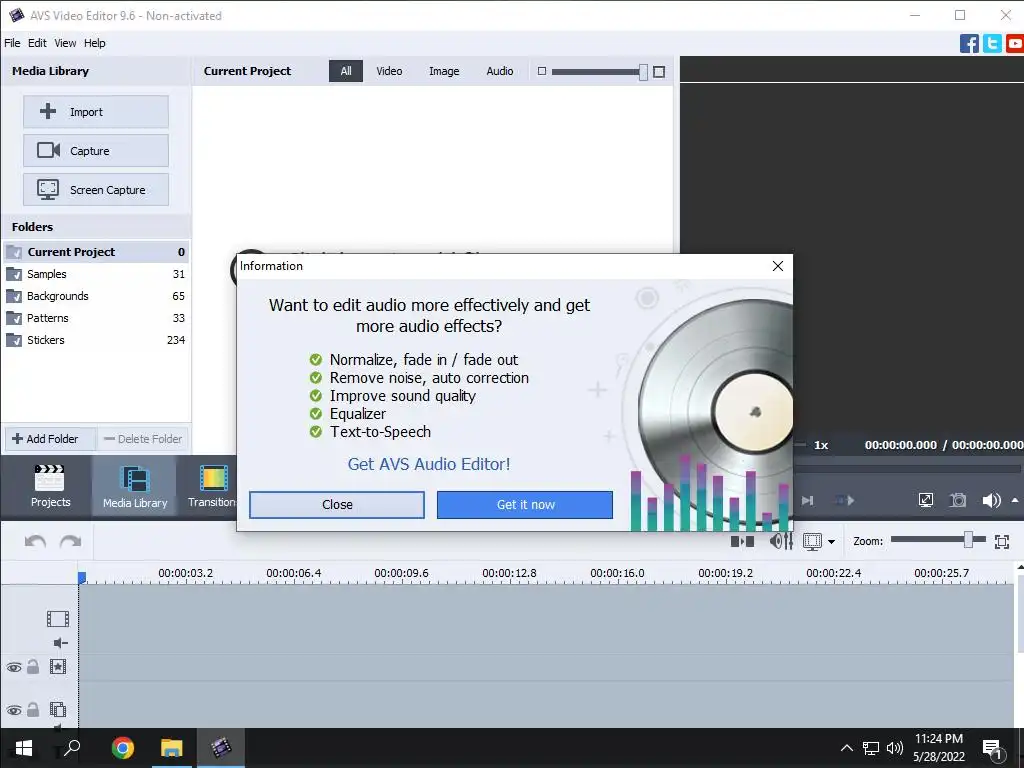Filter media by Video
The width and height of the screenshot is (1024, 768).
coord(389,71)
